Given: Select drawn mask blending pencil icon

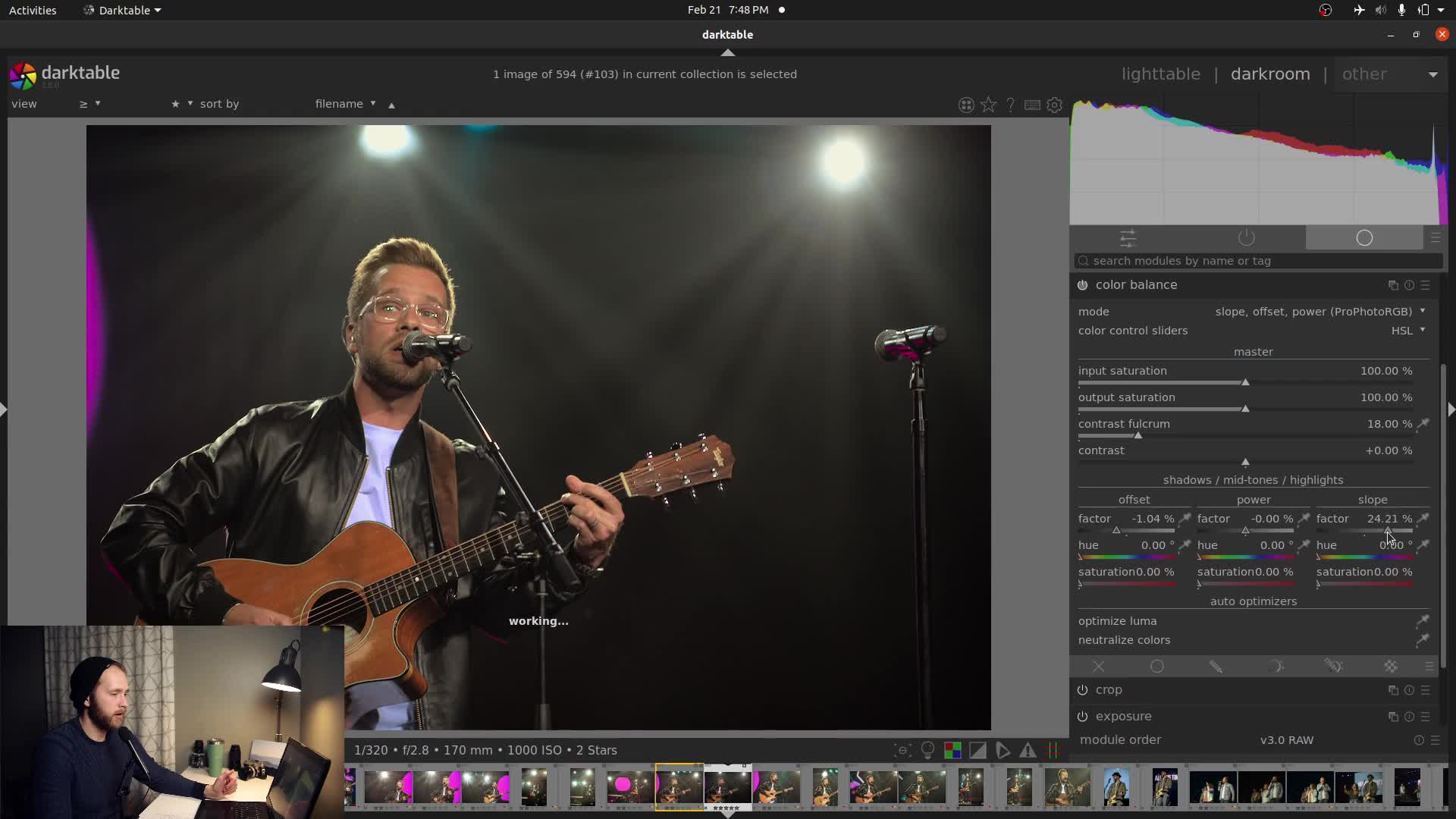Looking at the screenshot, I should (1216, 666).
